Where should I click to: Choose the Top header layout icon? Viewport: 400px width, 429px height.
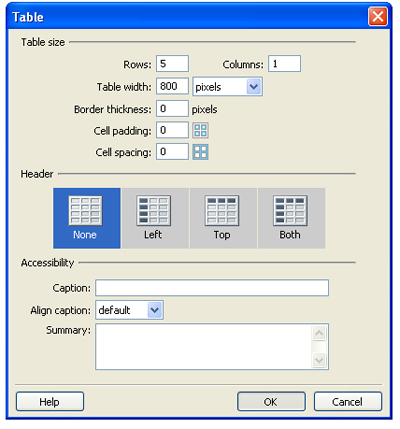[222, 211]
